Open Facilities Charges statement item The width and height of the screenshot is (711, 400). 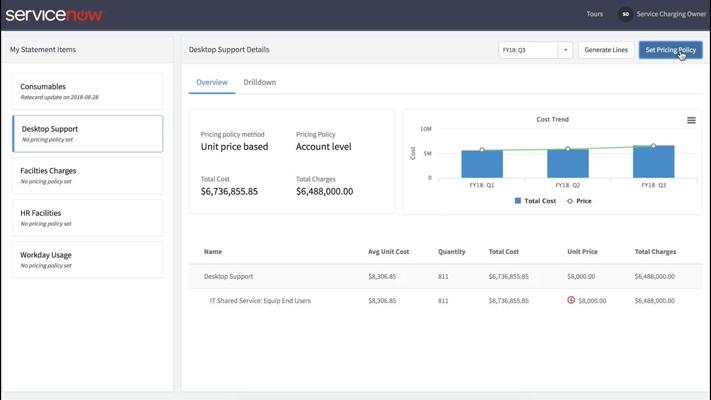87,175
